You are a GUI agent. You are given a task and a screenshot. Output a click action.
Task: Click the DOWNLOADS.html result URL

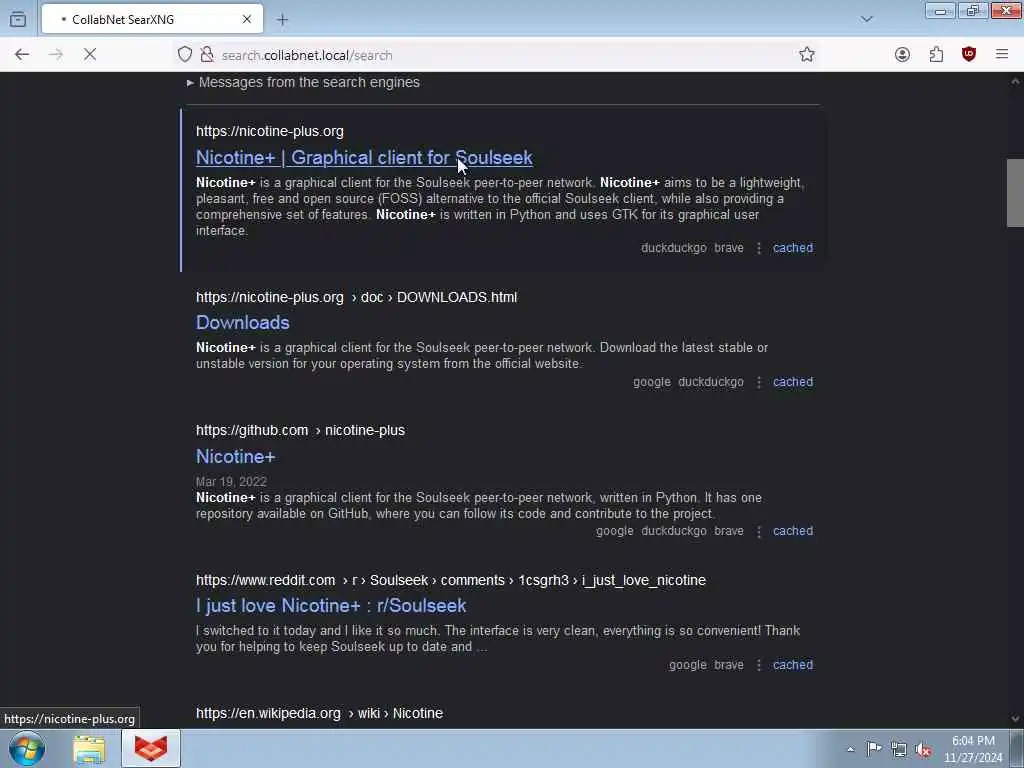(x=357, y=297)
